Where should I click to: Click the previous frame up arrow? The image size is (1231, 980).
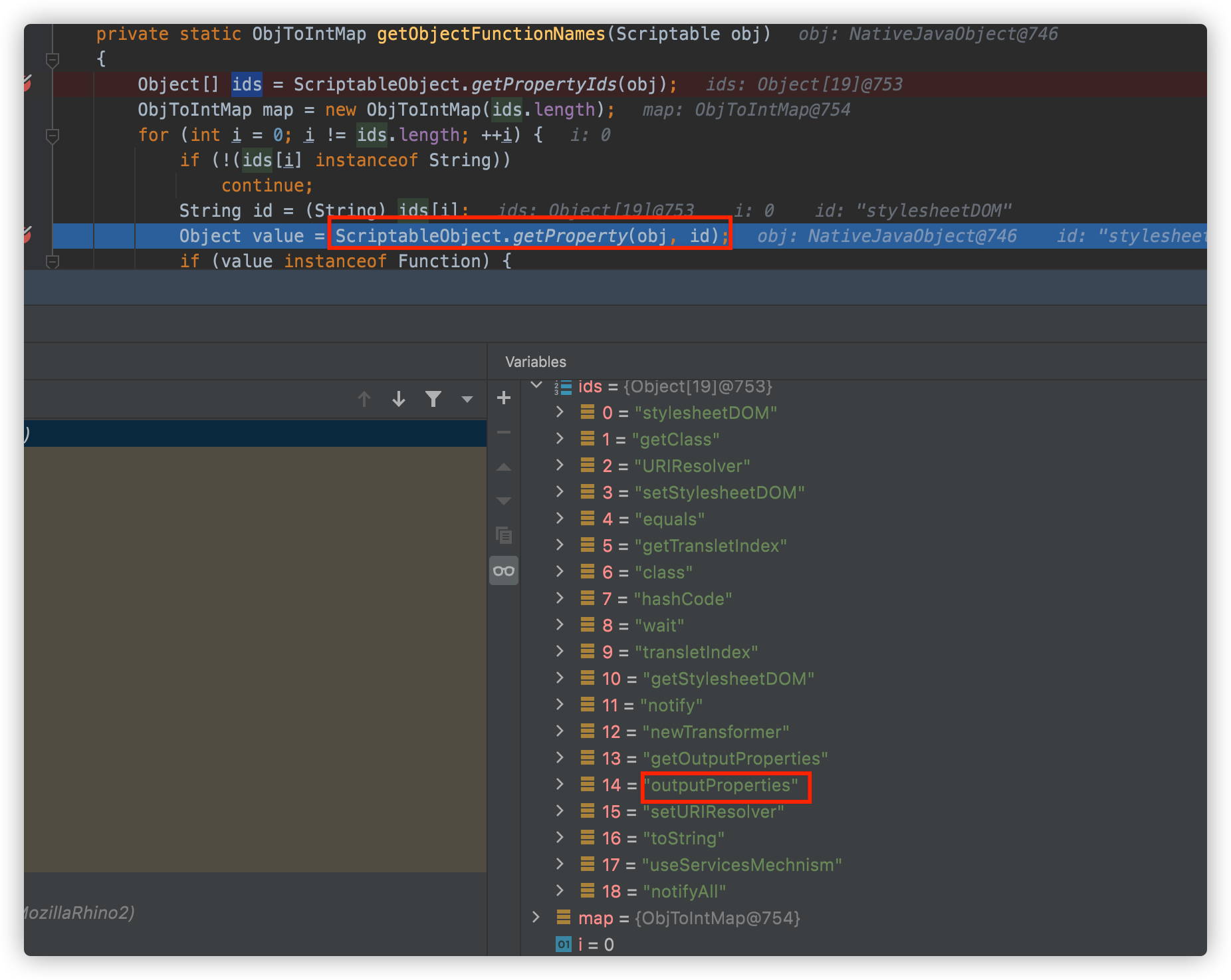point(364,399)
